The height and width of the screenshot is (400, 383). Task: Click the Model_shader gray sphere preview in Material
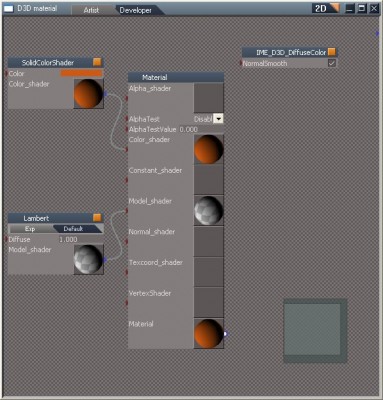(x=209, y=211)
